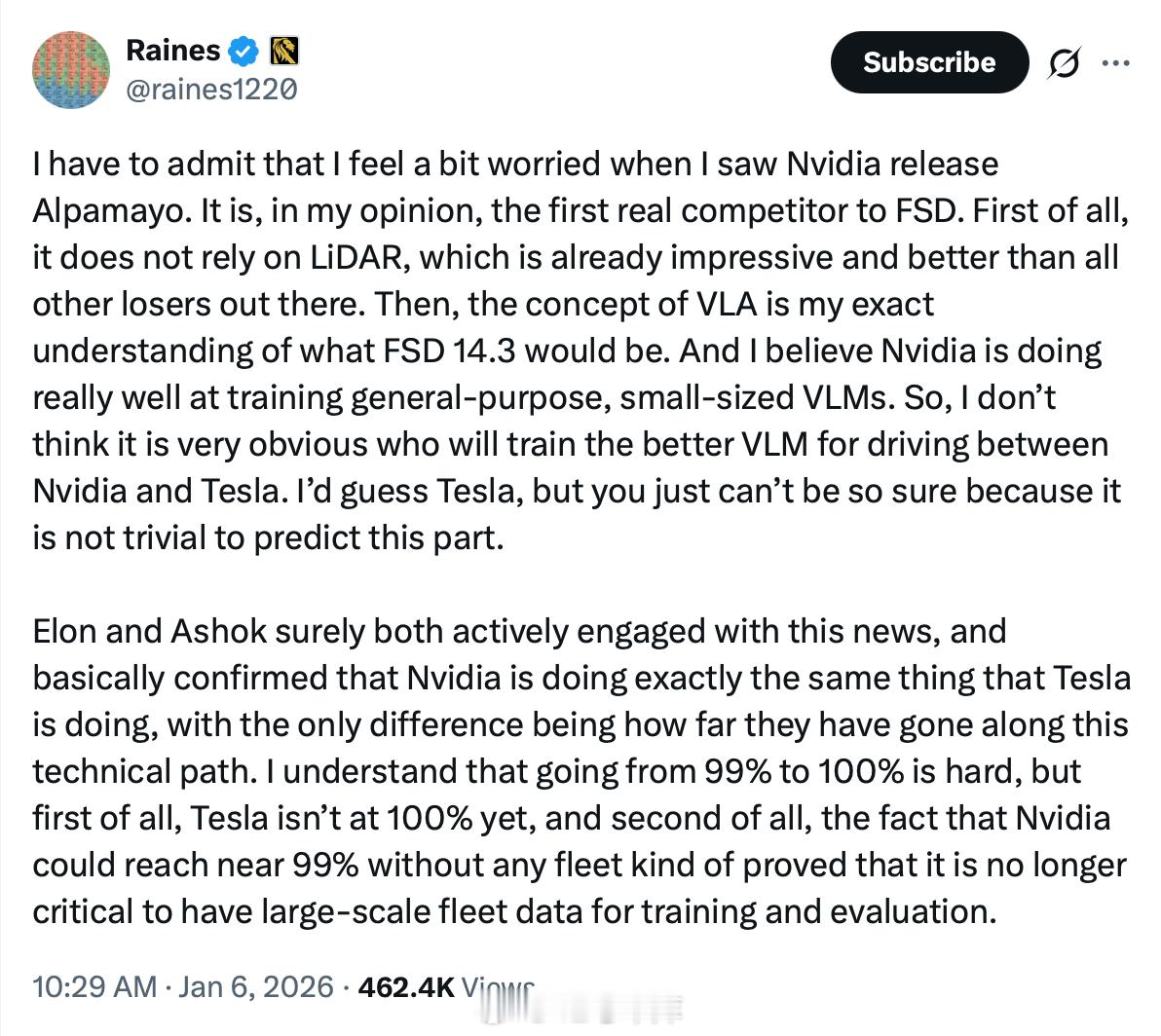Screen dimensions: 1161x1036
Task: Click the Grok slashed-circle icon
Action: [1064, 64]
